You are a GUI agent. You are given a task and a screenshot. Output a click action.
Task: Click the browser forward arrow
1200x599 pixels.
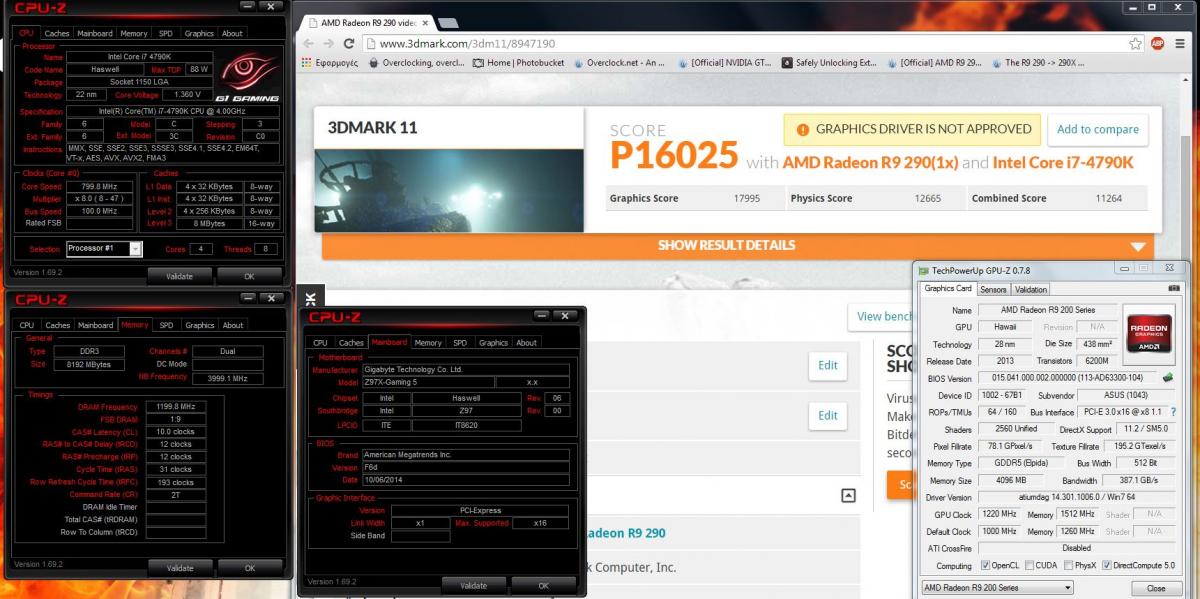point(326,43)
